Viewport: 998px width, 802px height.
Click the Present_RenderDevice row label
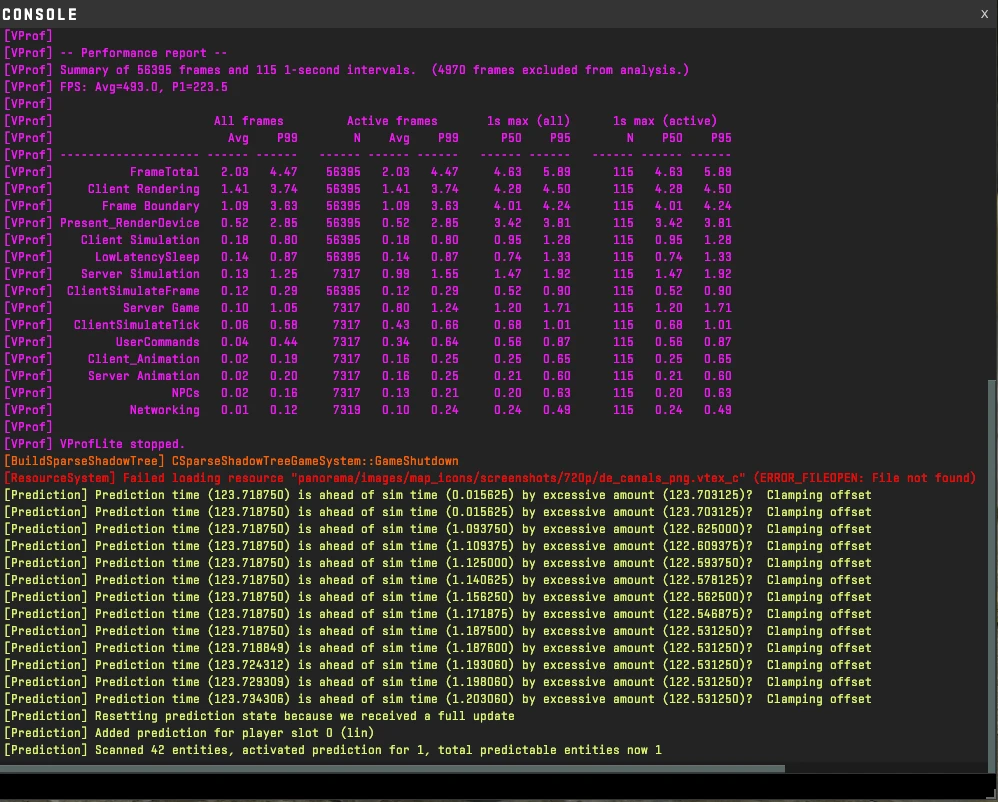point(130,223)
